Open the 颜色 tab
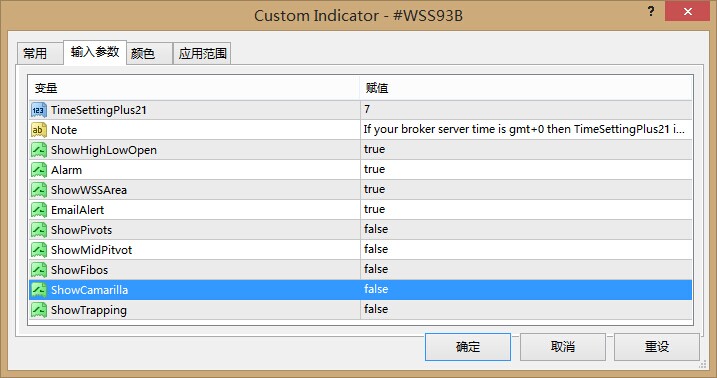This screenshot has width=717, height=378. click(x=149, y=53)
